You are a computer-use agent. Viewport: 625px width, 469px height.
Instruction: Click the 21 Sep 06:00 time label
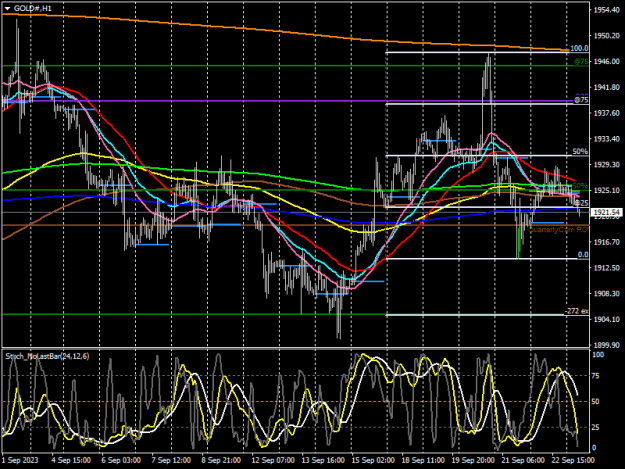[523, 460]
